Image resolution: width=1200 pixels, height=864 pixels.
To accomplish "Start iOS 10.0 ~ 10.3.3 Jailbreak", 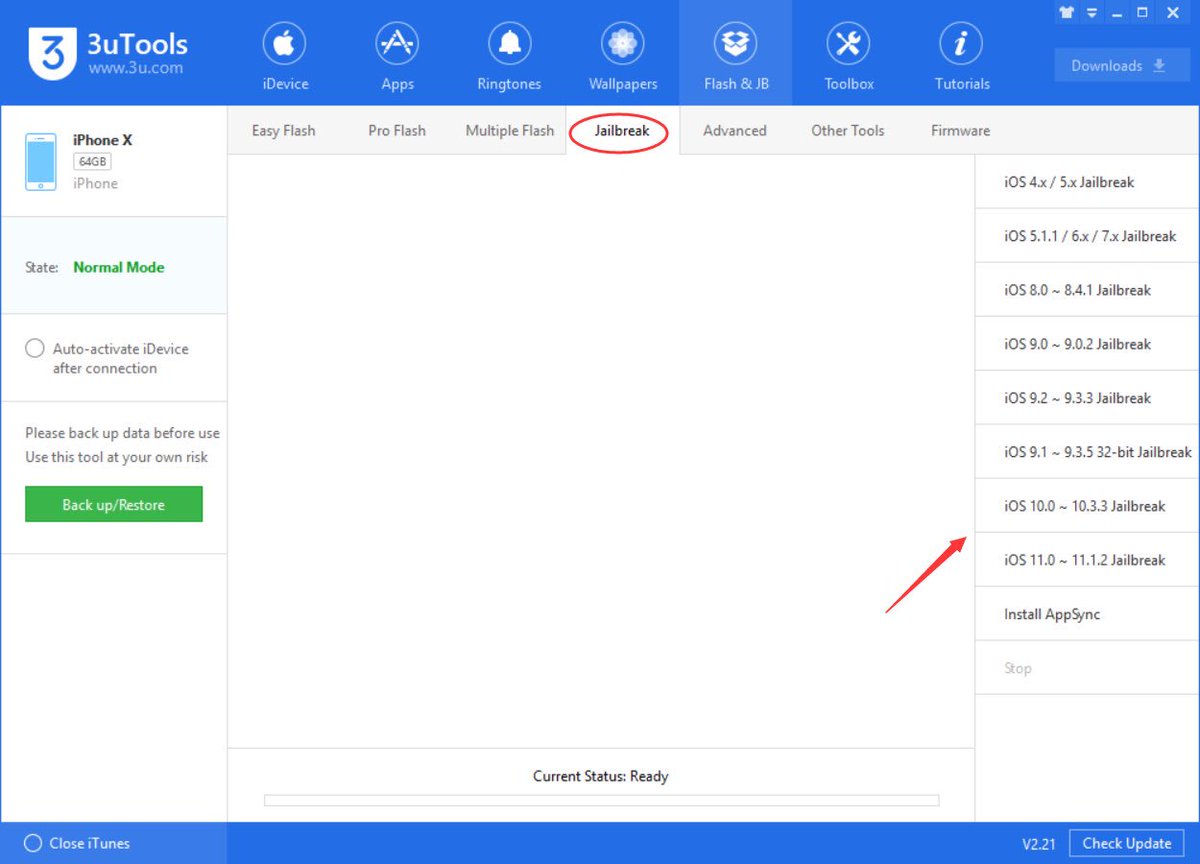I will coord(1087,506).
